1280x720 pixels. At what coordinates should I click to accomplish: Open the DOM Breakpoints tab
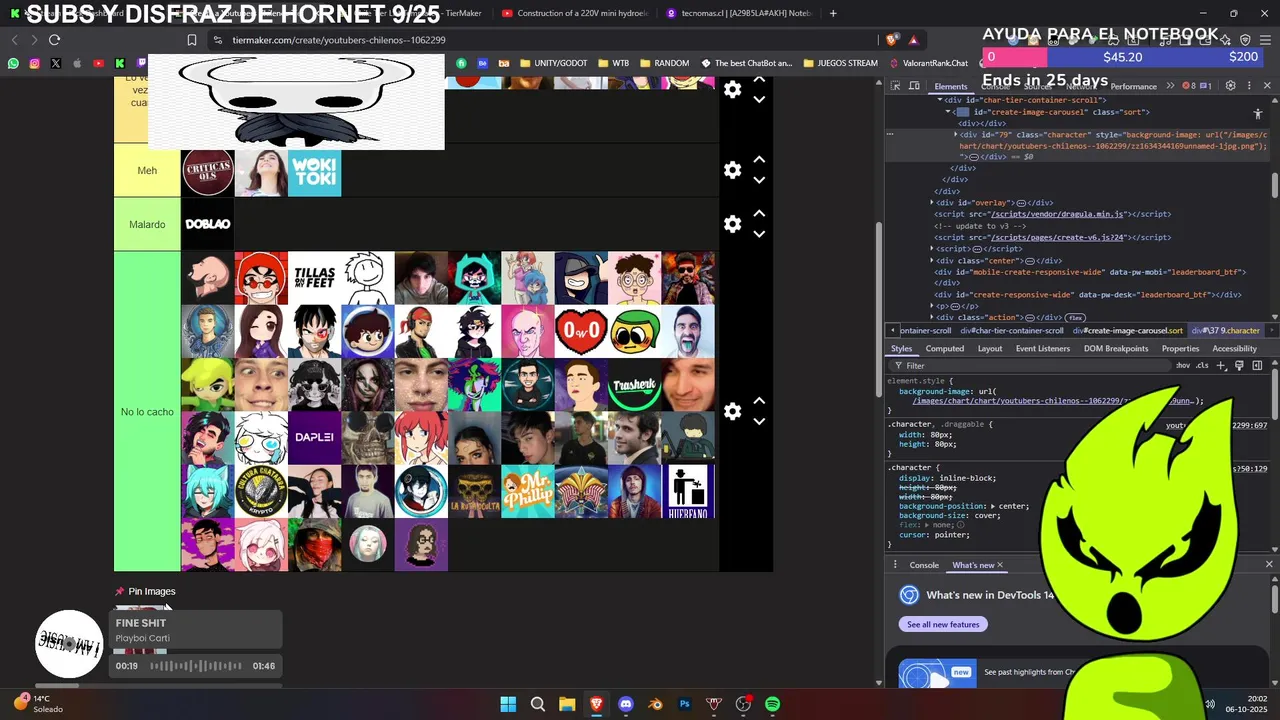point(1116,349)
